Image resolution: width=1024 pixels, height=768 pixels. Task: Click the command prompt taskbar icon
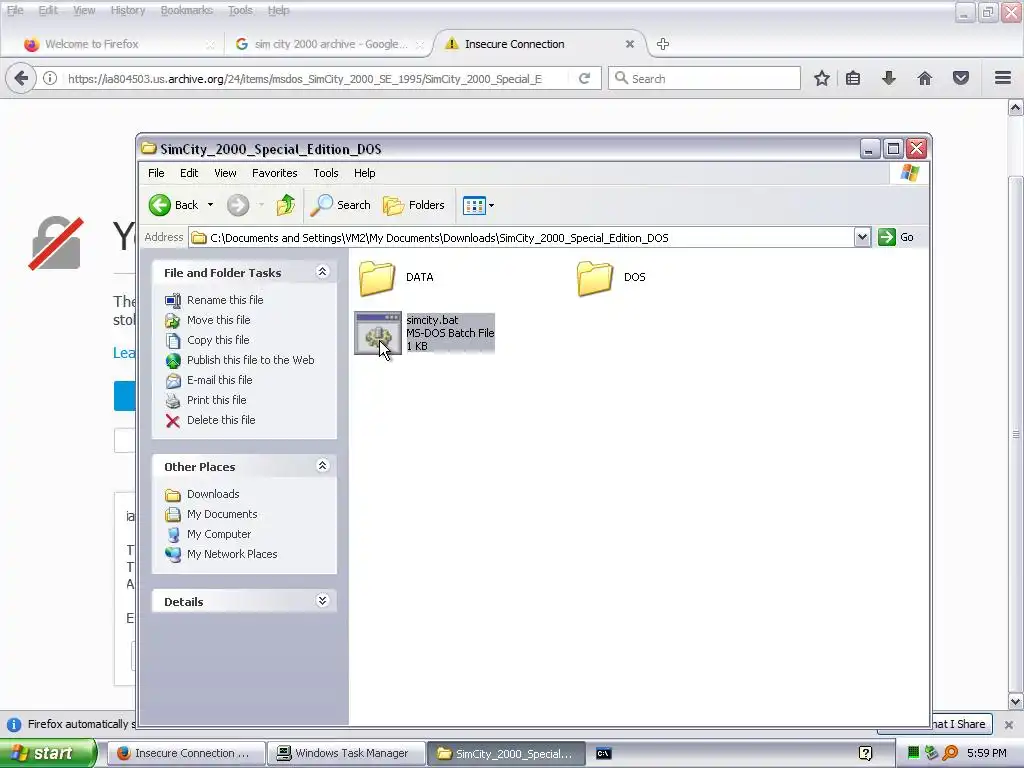point(603,754)
